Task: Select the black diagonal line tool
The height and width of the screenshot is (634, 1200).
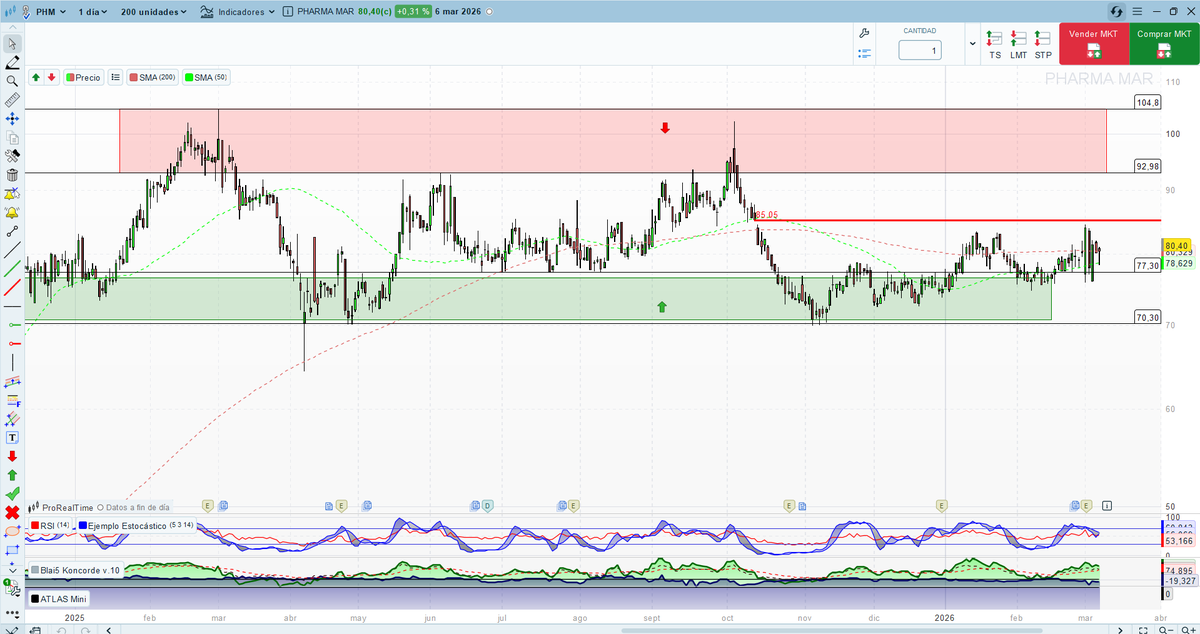Action: pyautogui.click(x=12, y=250)
